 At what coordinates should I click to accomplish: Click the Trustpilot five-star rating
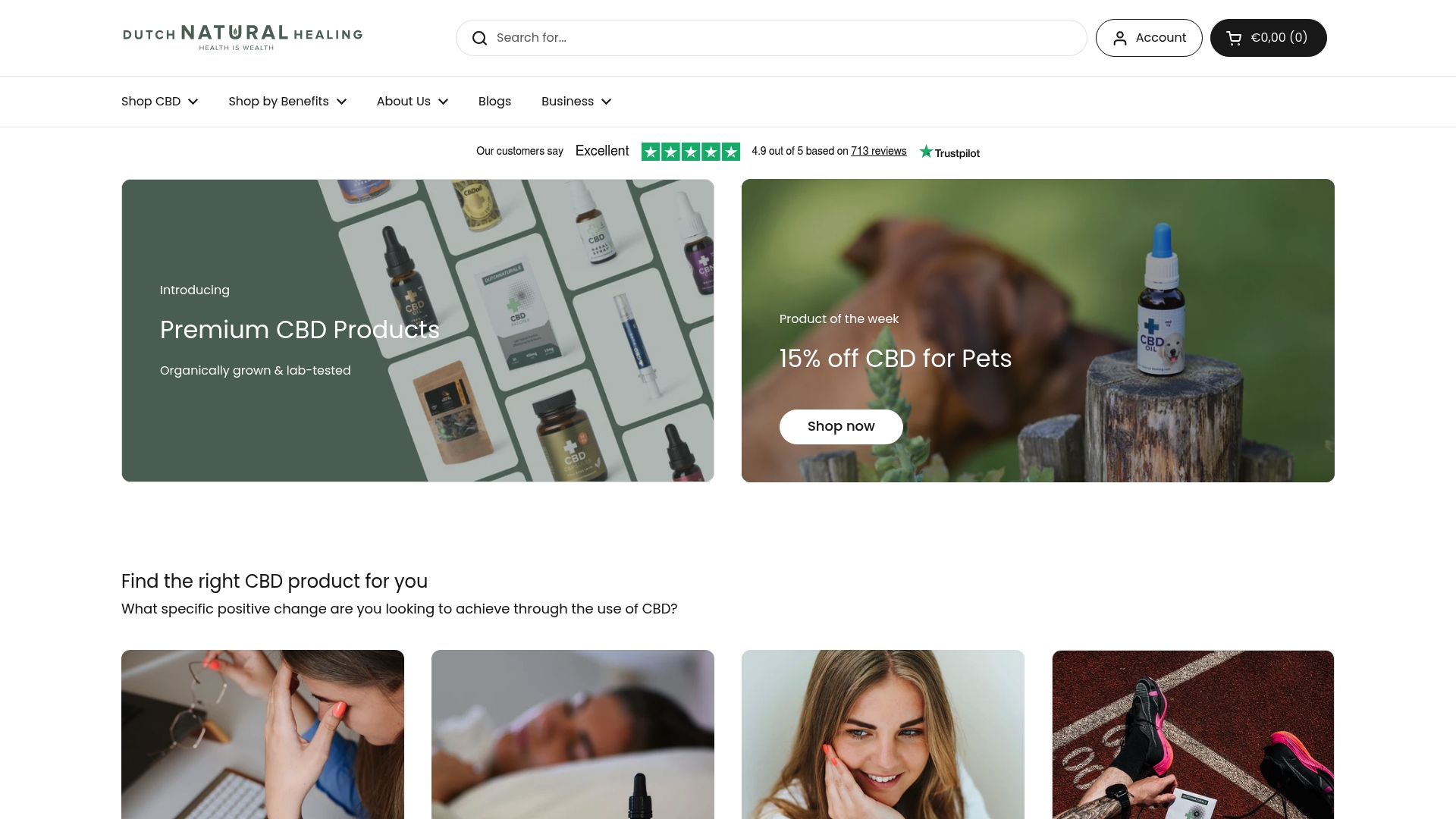pos(690,152)
